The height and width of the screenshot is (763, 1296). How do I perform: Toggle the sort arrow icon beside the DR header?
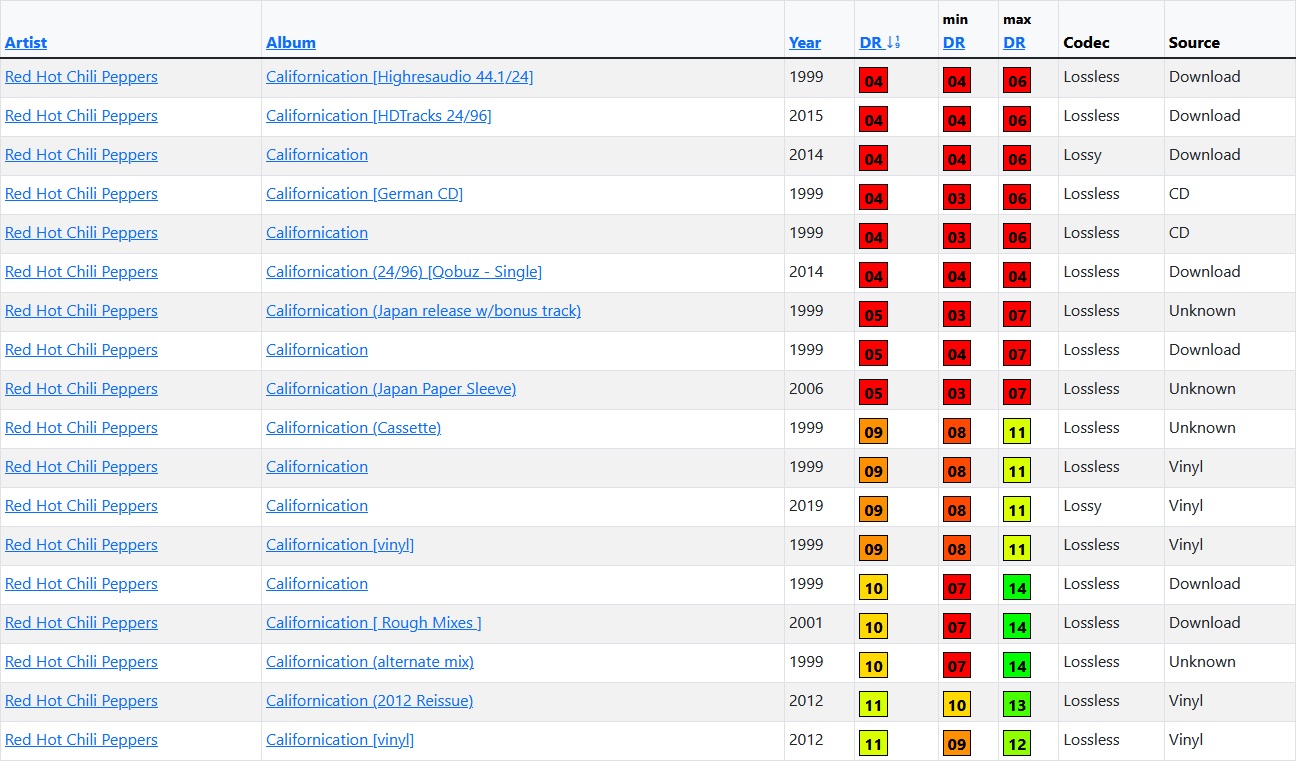click(x=894, y=42)
